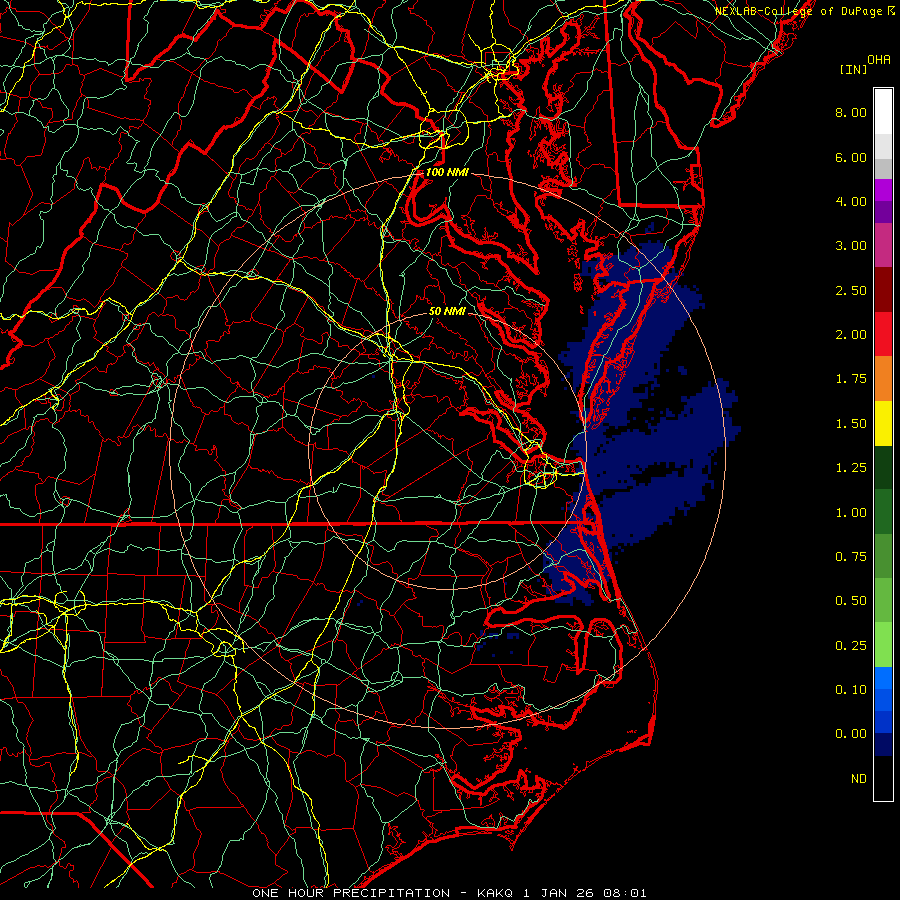Click the ONE HOUR PRECIPITATION title text
The height and width of the screenshot is (900, 900).
[x=351, y=893]
